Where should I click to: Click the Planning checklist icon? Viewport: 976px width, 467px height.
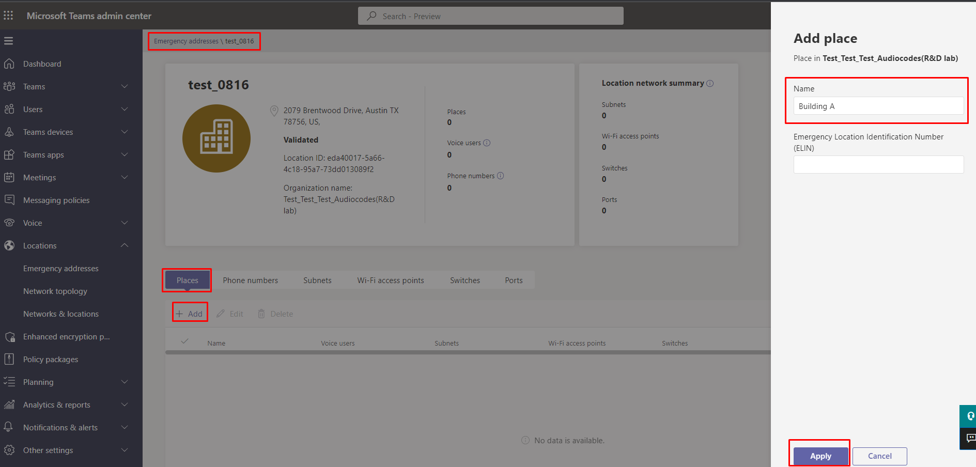point(9,382)
